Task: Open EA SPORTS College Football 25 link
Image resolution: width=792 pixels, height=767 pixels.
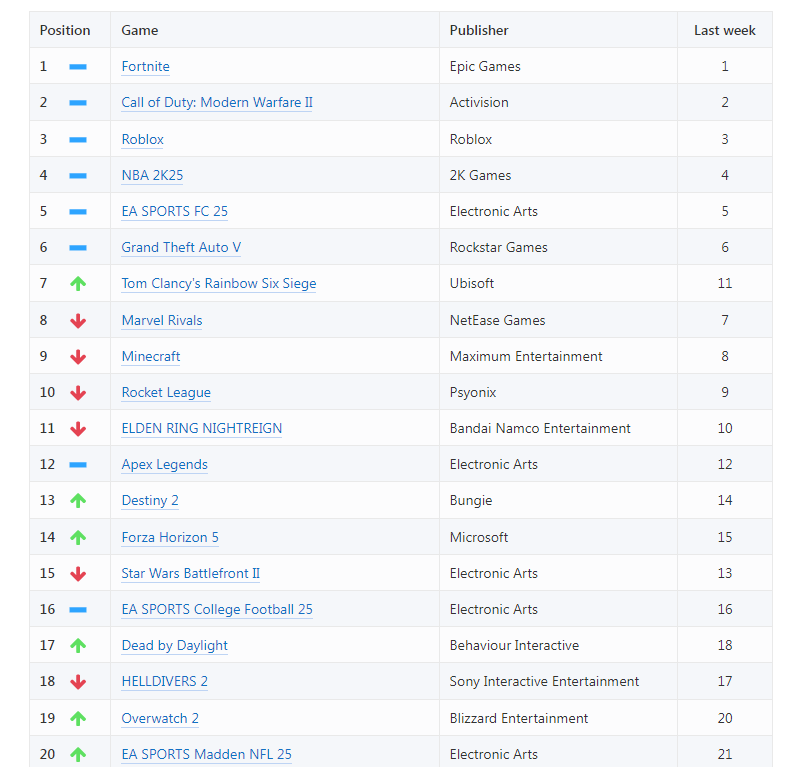Action: (217, 609)
